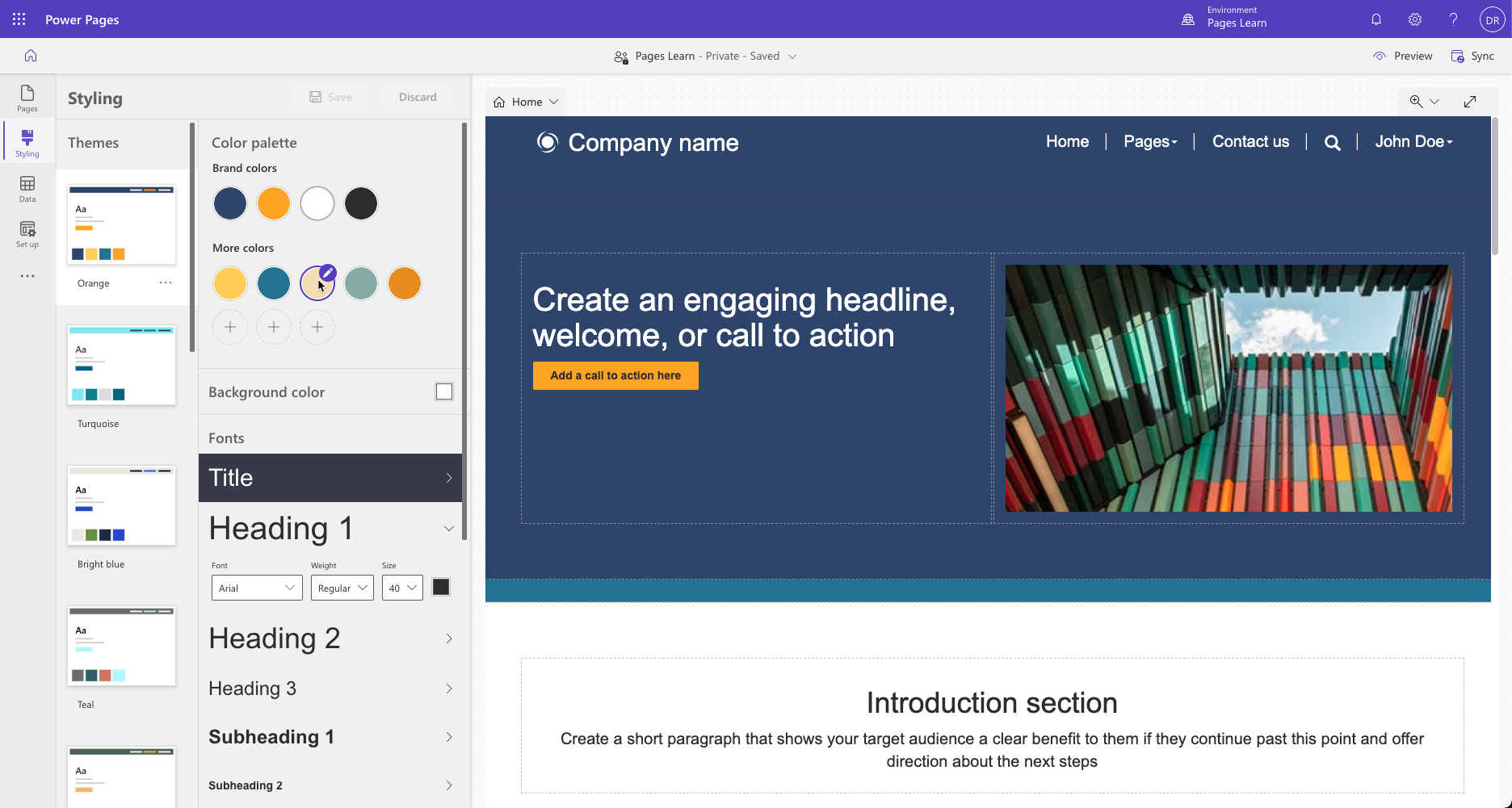The image size is (1512, 808).
Task: Open the Data workspace
Action: pos(27,189)
